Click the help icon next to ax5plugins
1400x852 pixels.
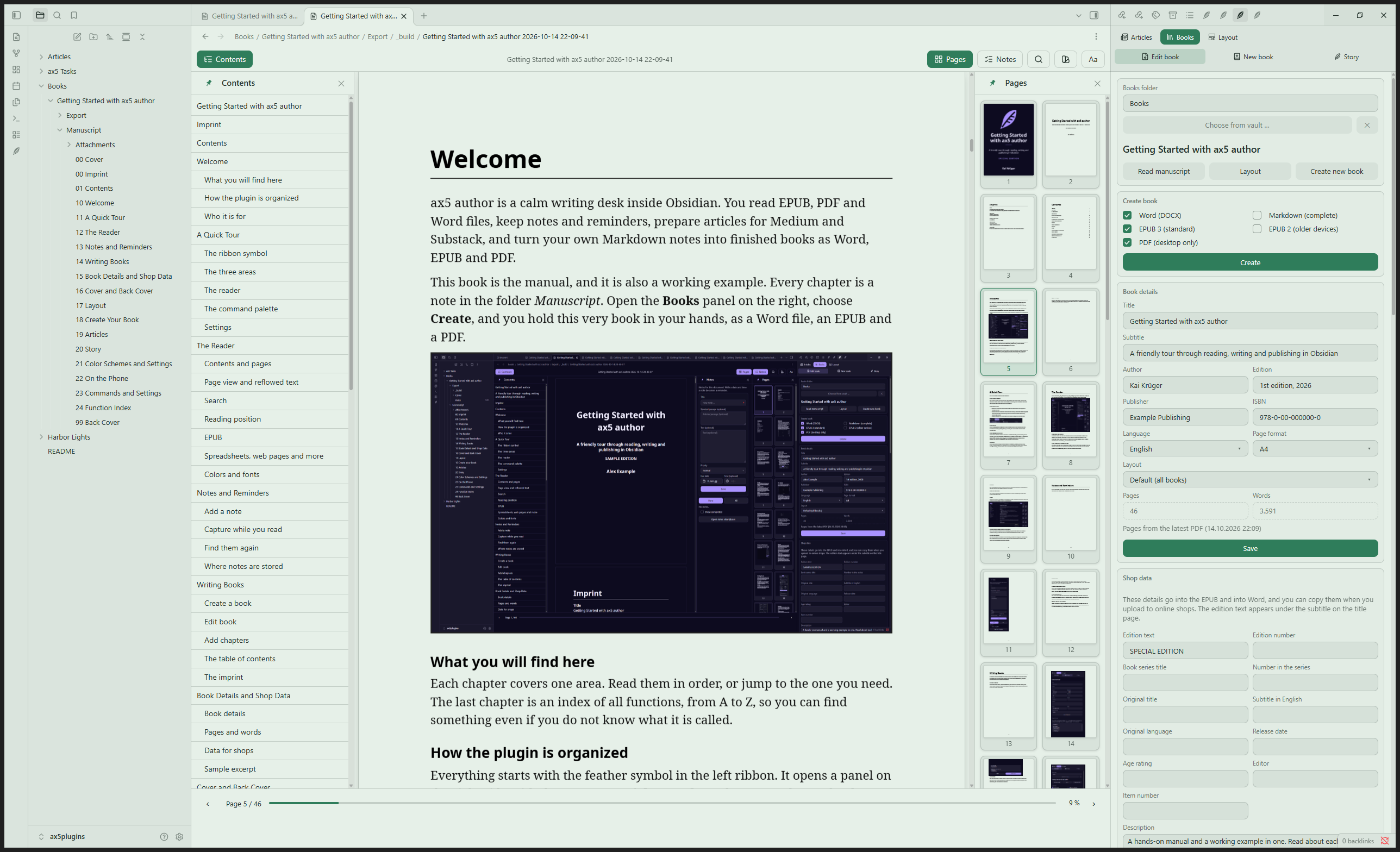[164, 837]
